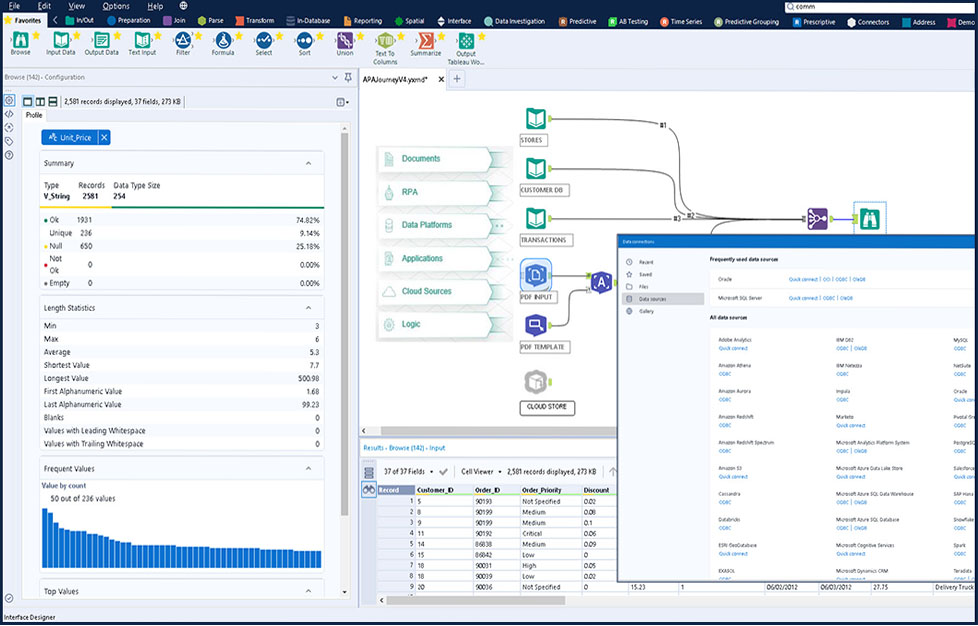Choose the Formula tool icon
The width and height of the screenshot is (978, 626).
click(x=223, y=40)
